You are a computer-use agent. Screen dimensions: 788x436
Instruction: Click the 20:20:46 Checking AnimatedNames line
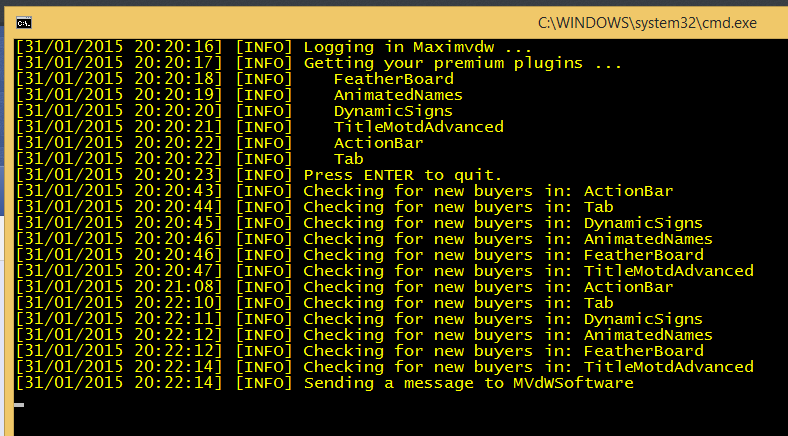[364, 240]
